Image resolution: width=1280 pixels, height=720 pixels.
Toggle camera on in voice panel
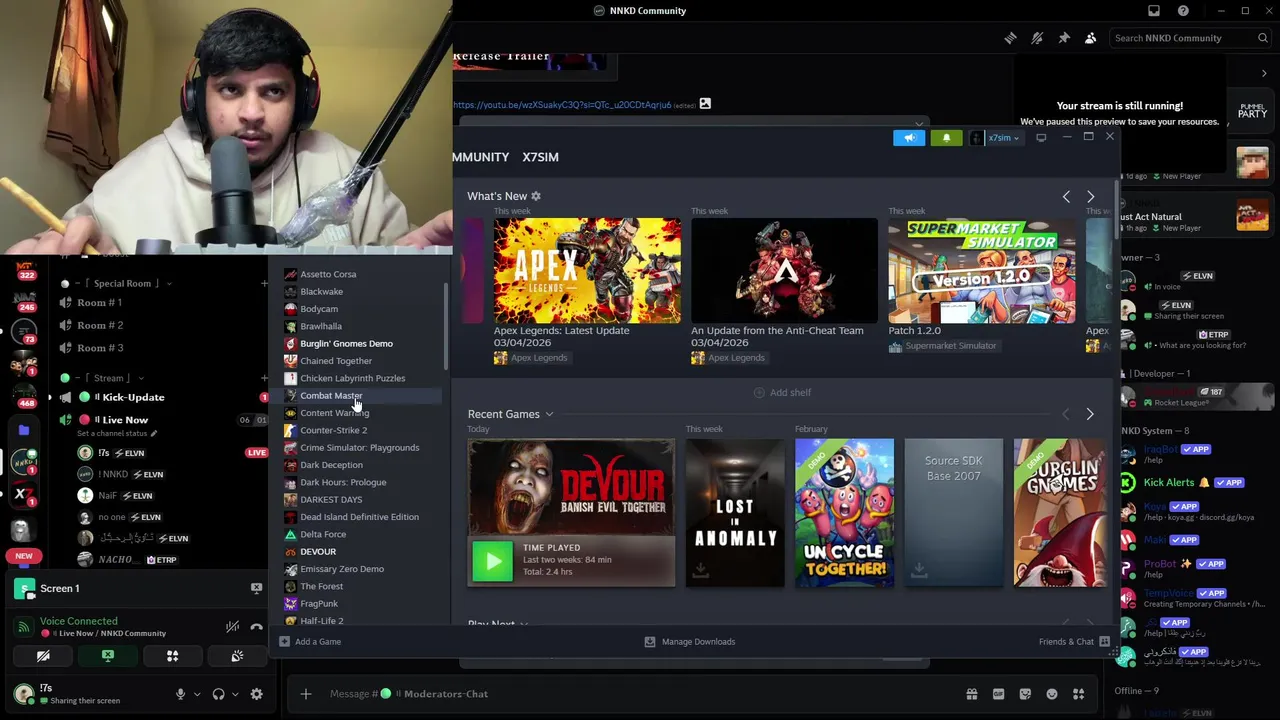(43, 656)
